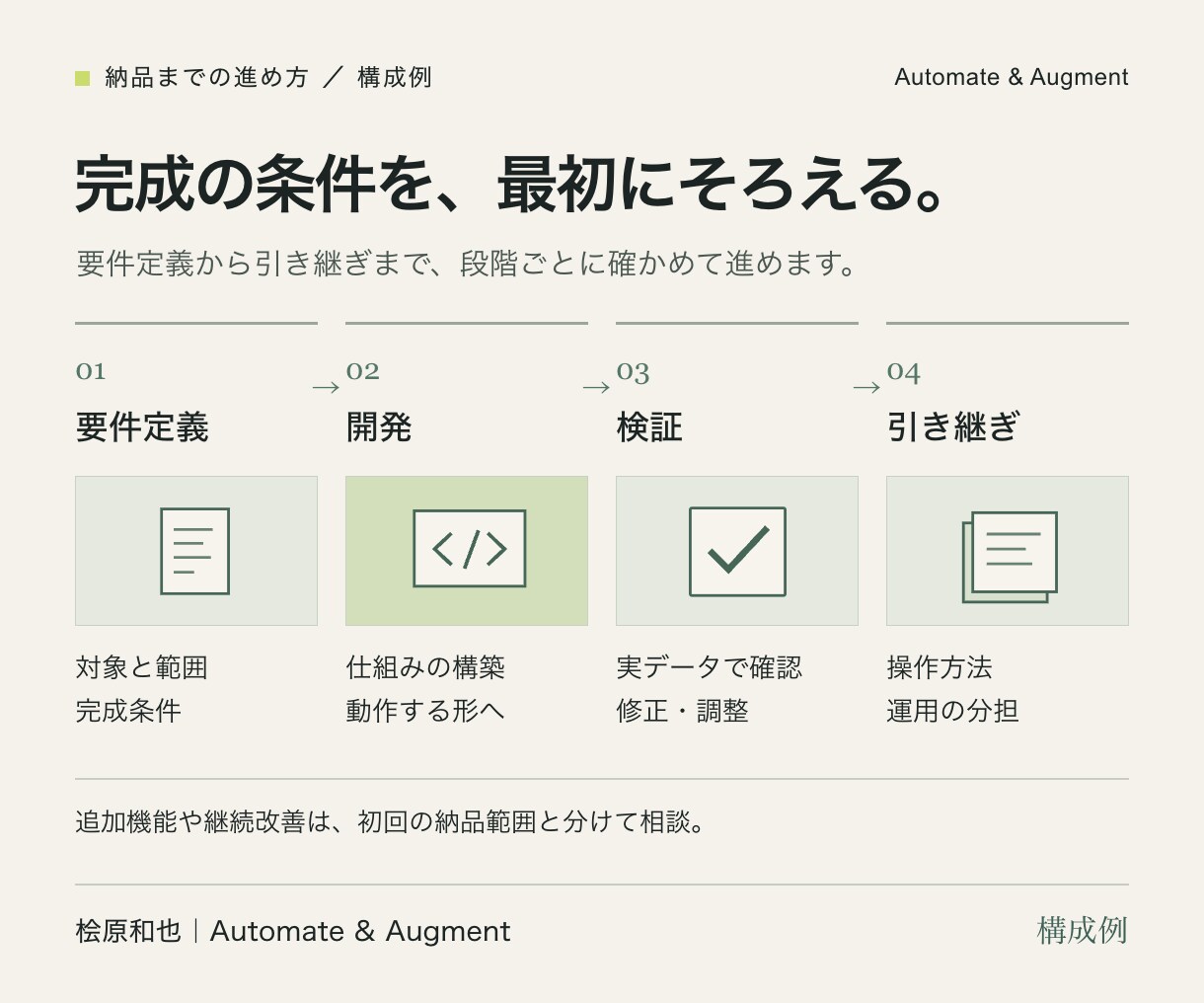Viewport: 1204px width, 1003px height.
Task: Click the code brackets icon under 開発
Action: (x=470, y=549)
